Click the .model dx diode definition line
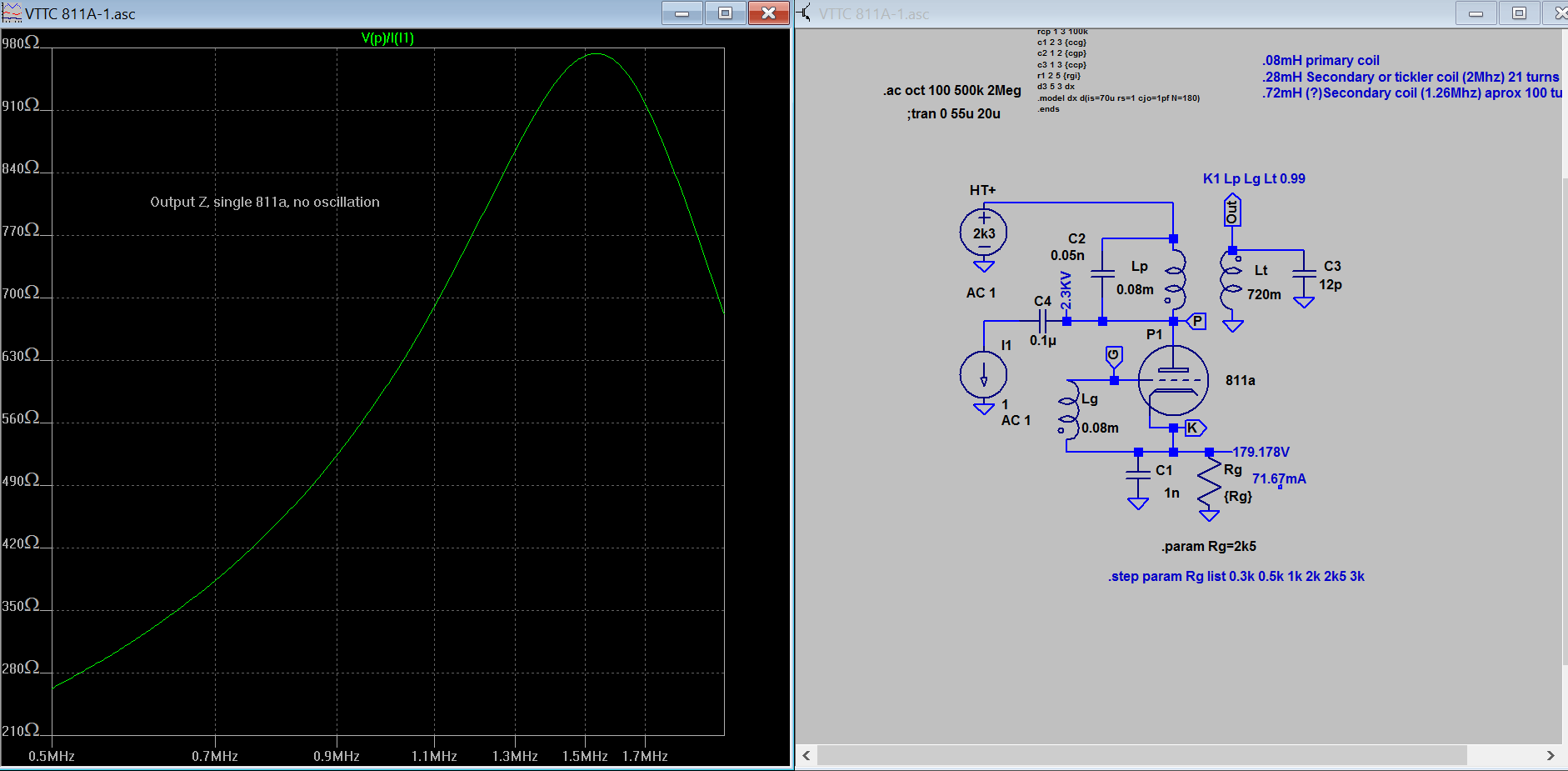Image resolution: width=1568 pixels, height=771 pixels. tap(1119, 98)
